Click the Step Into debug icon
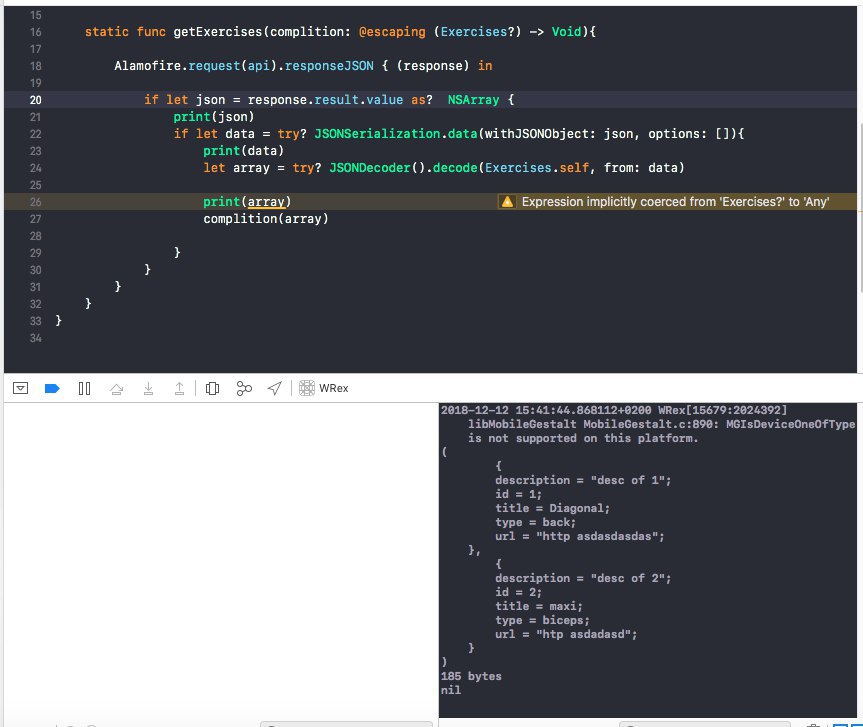 click(148, 389)
